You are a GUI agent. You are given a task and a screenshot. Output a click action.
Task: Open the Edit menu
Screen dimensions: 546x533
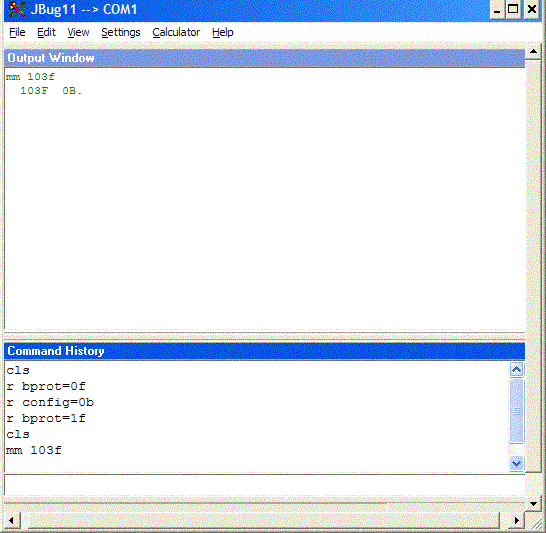[x=46, y=32]
